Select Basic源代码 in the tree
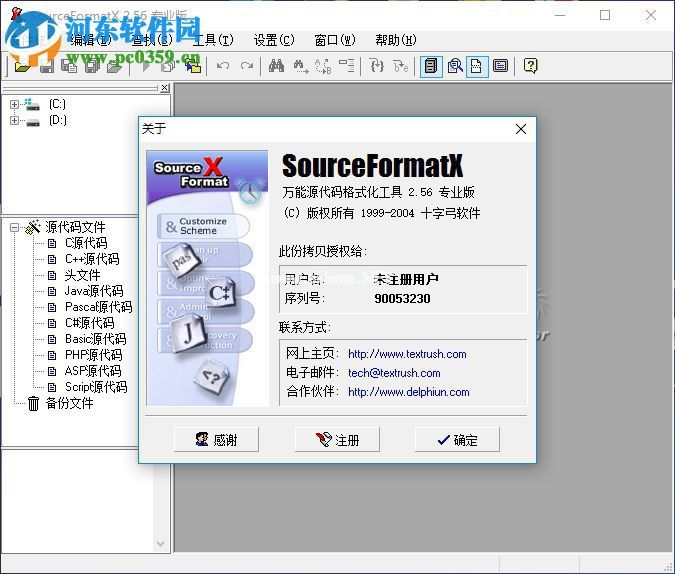 (x=96, y=339)
